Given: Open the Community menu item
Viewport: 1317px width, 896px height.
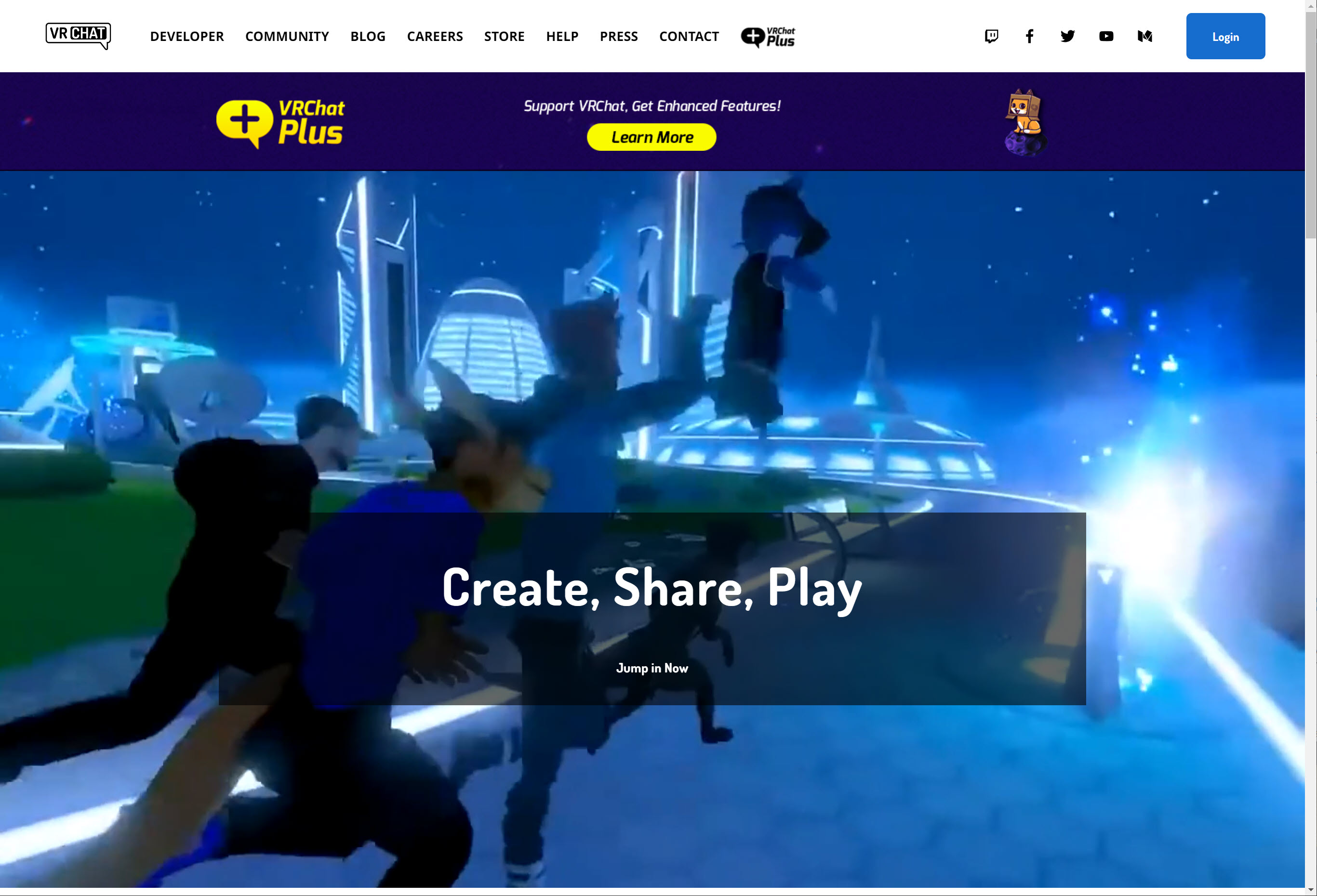Looking at the screenshot, I should [287, 37].
